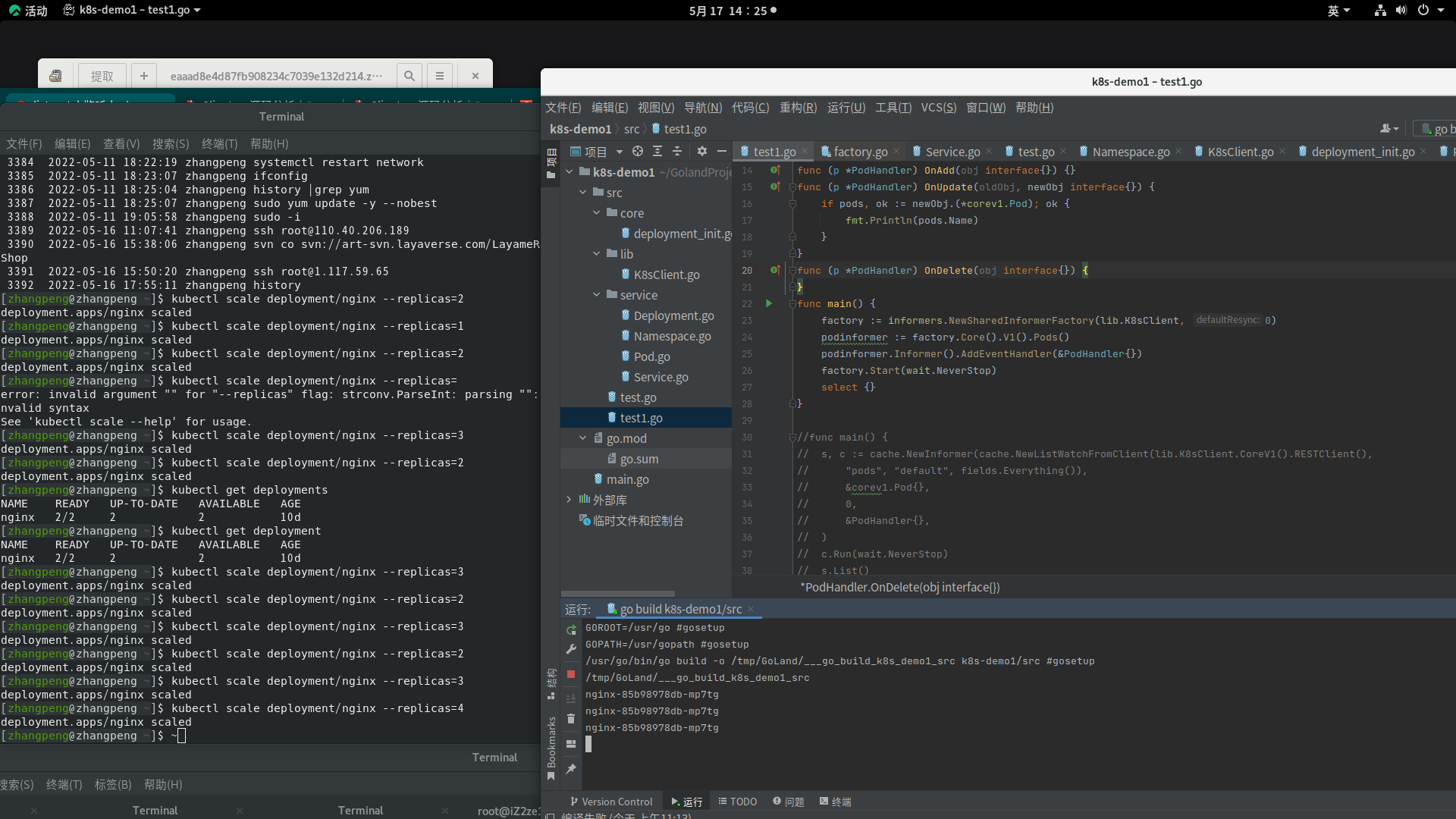Select Pod.go in project tree
This screenshot has width=1456, height=819.
pyautogui.click(x=652, y=356)
